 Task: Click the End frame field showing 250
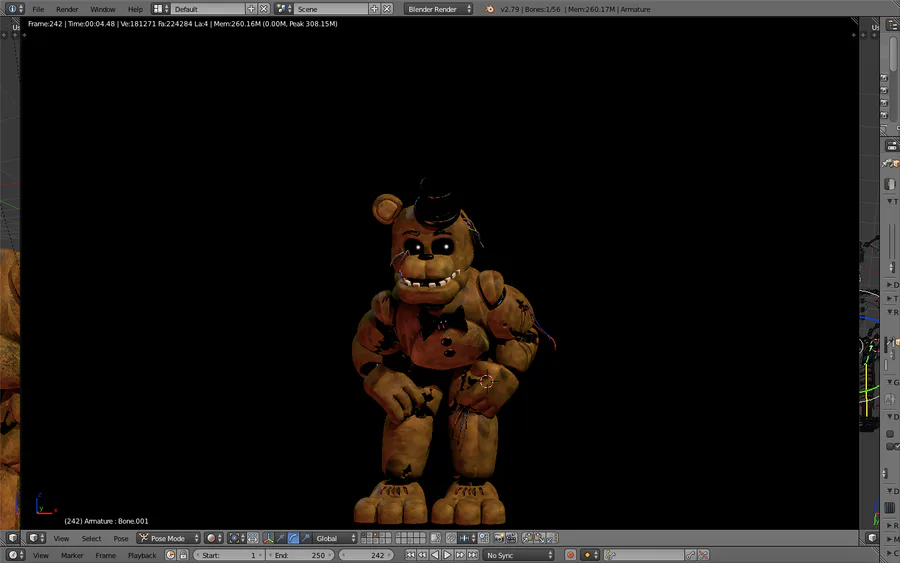click(x=300, y=555)
